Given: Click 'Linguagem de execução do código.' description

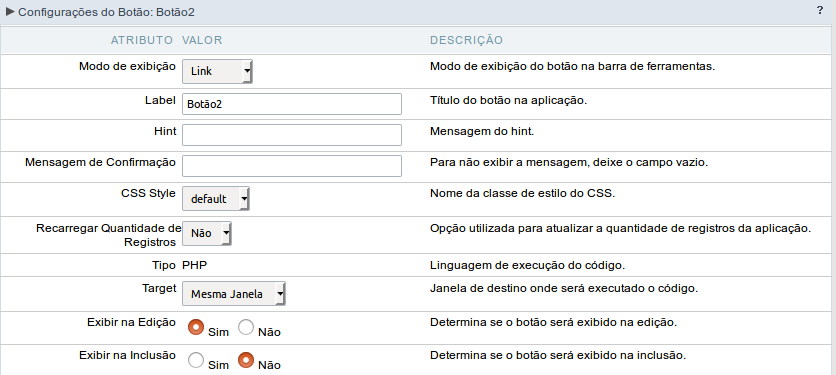Looking at the screenshot, I should tap(527, 265).
